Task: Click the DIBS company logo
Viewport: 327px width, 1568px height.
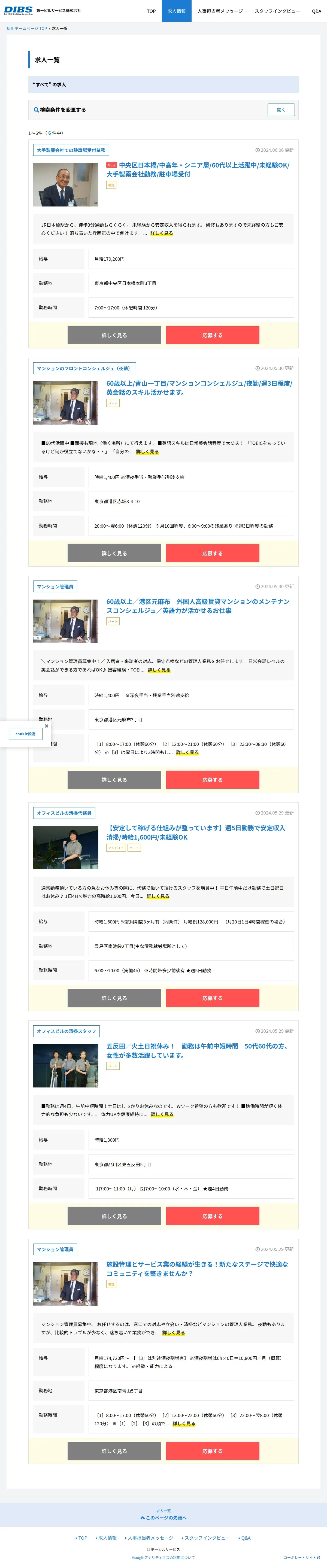Action: 18,10
